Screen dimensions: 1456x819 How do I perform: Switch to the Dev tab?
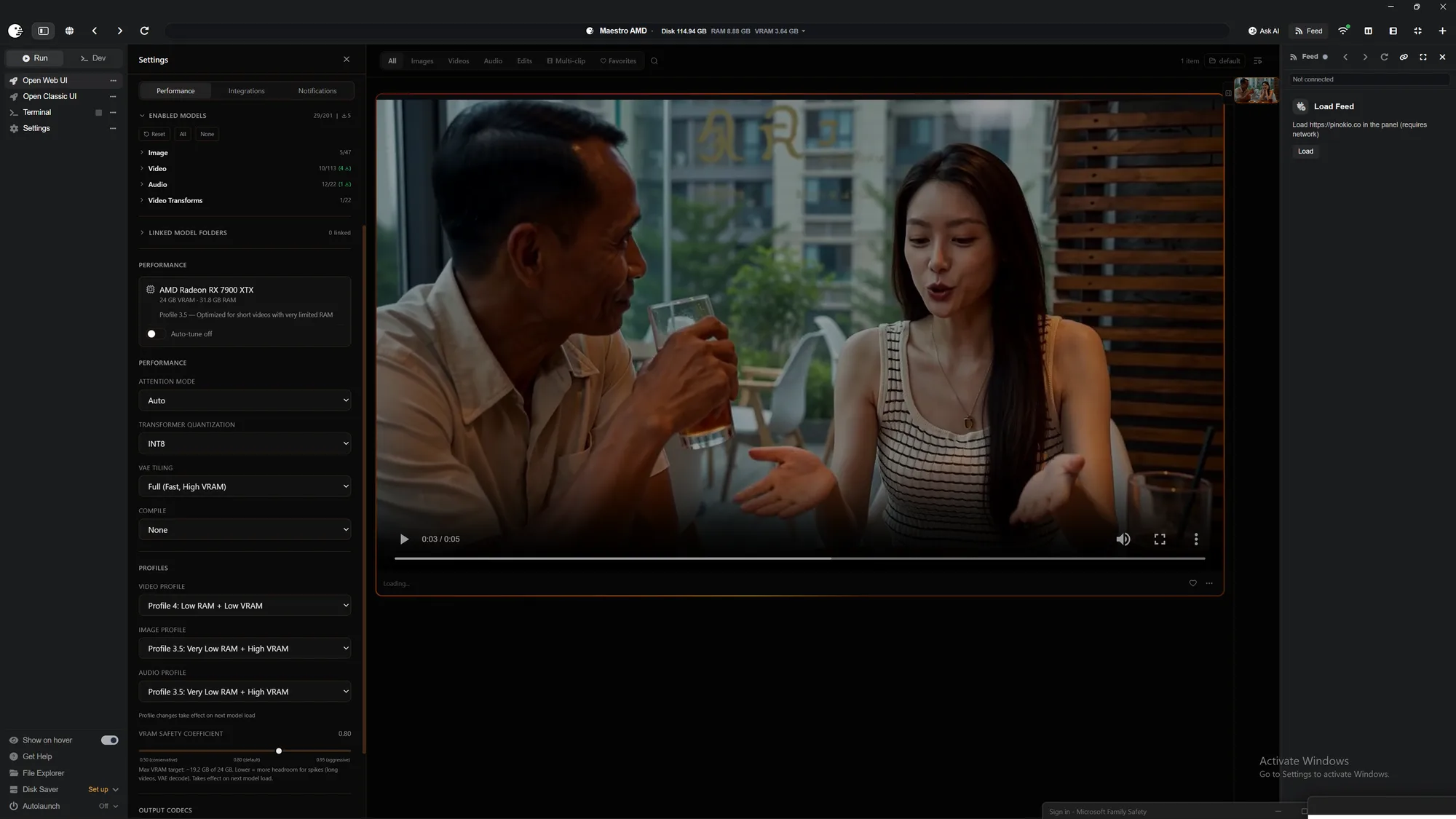pos(93,58)
